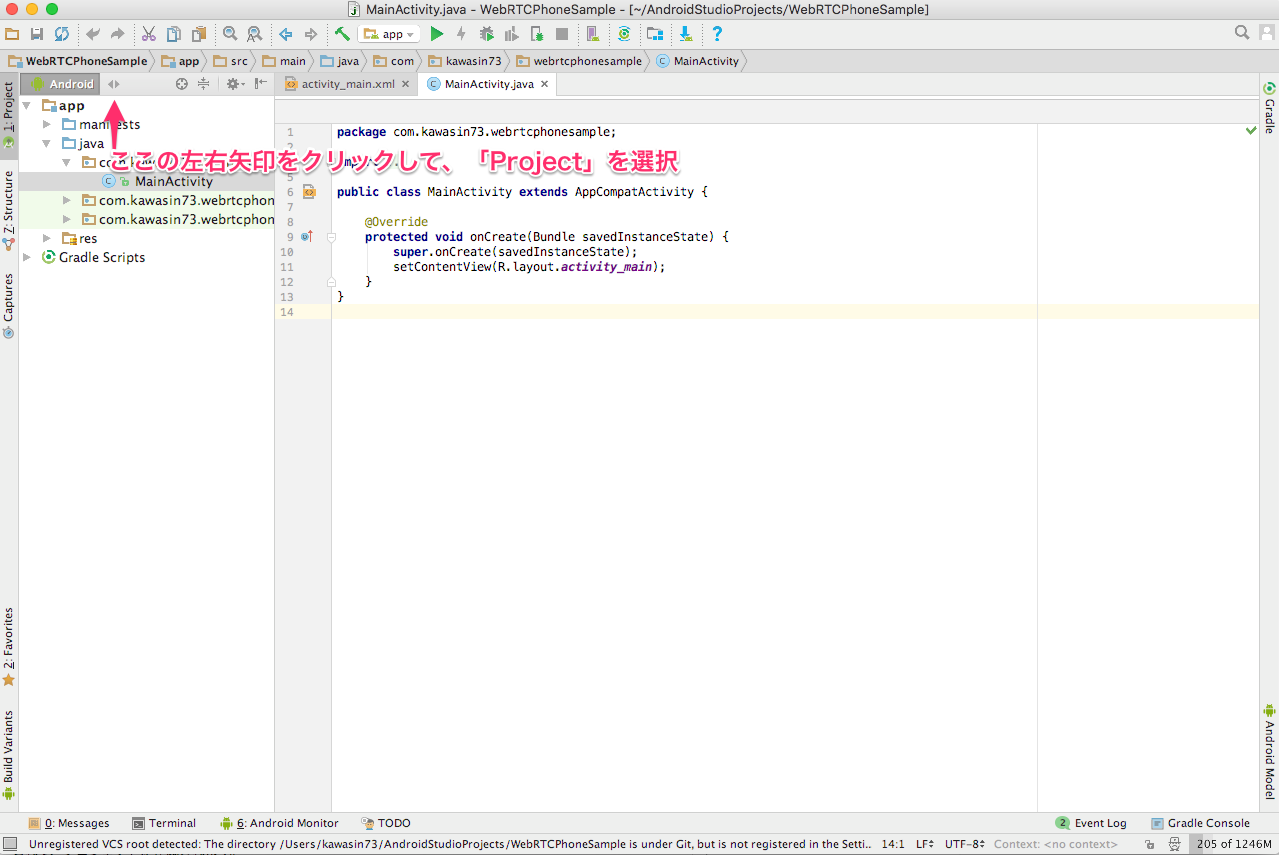Open the Debug app icon in the toolbar
1279x855 pixels.
[487, 33]
